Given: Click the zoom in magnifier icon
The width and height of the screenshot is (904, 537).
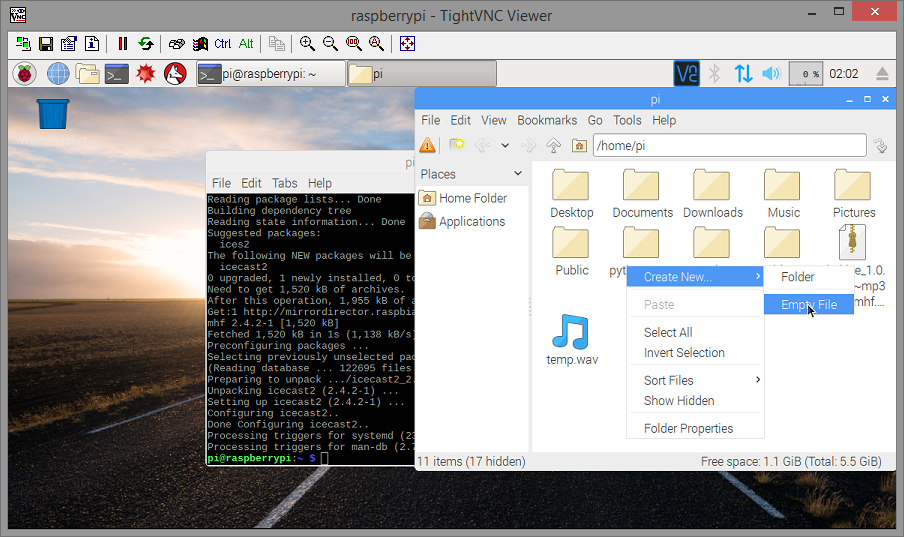Looking at the screenshot, I should tap(307, 44).
